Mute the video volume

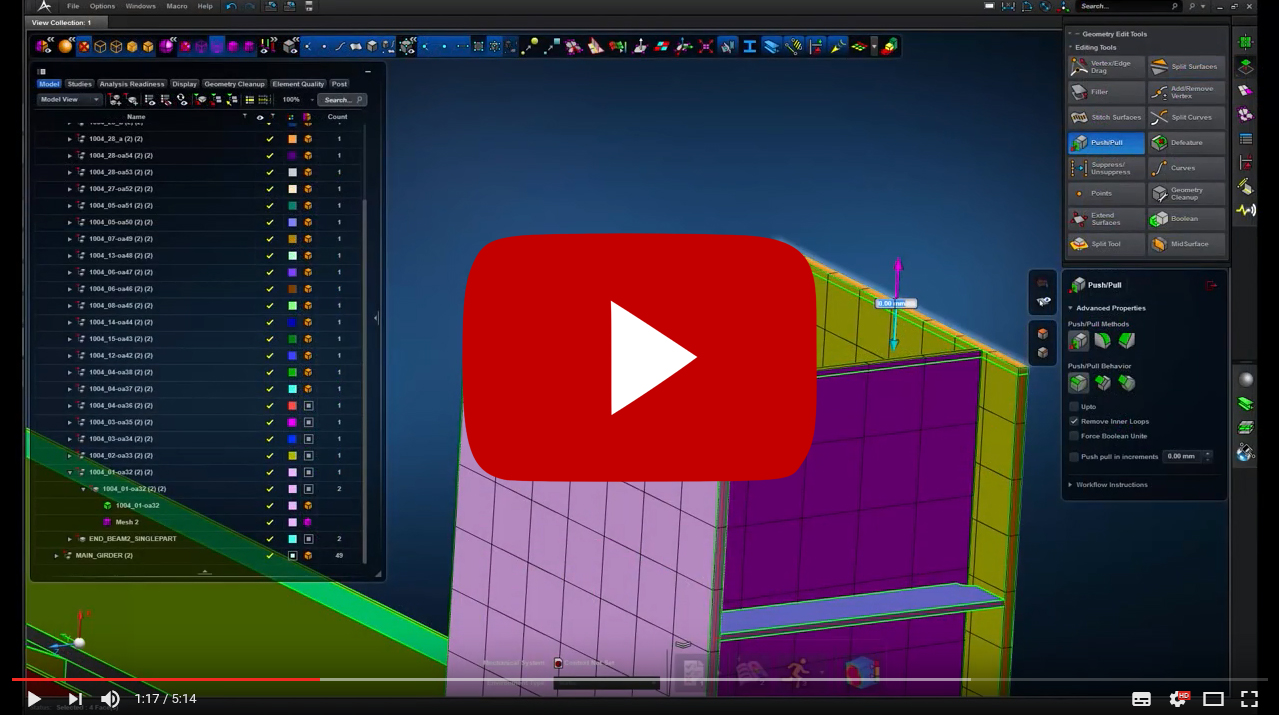pos(110,699)
